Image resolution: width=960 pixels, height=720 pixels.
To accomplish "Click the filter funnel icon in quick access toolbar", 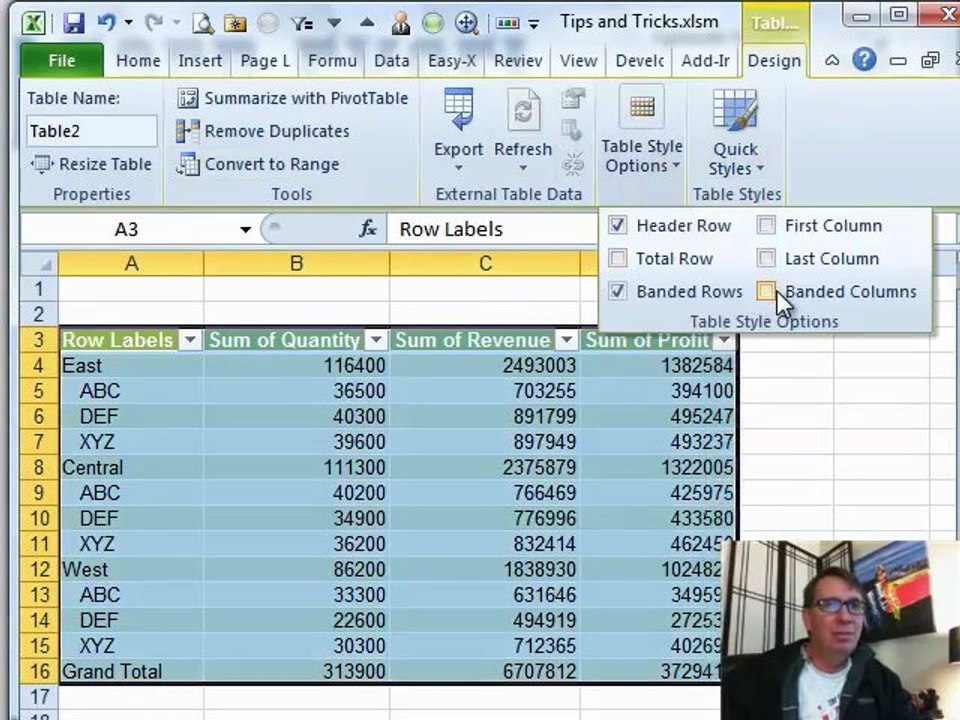I will pos(302,24).
